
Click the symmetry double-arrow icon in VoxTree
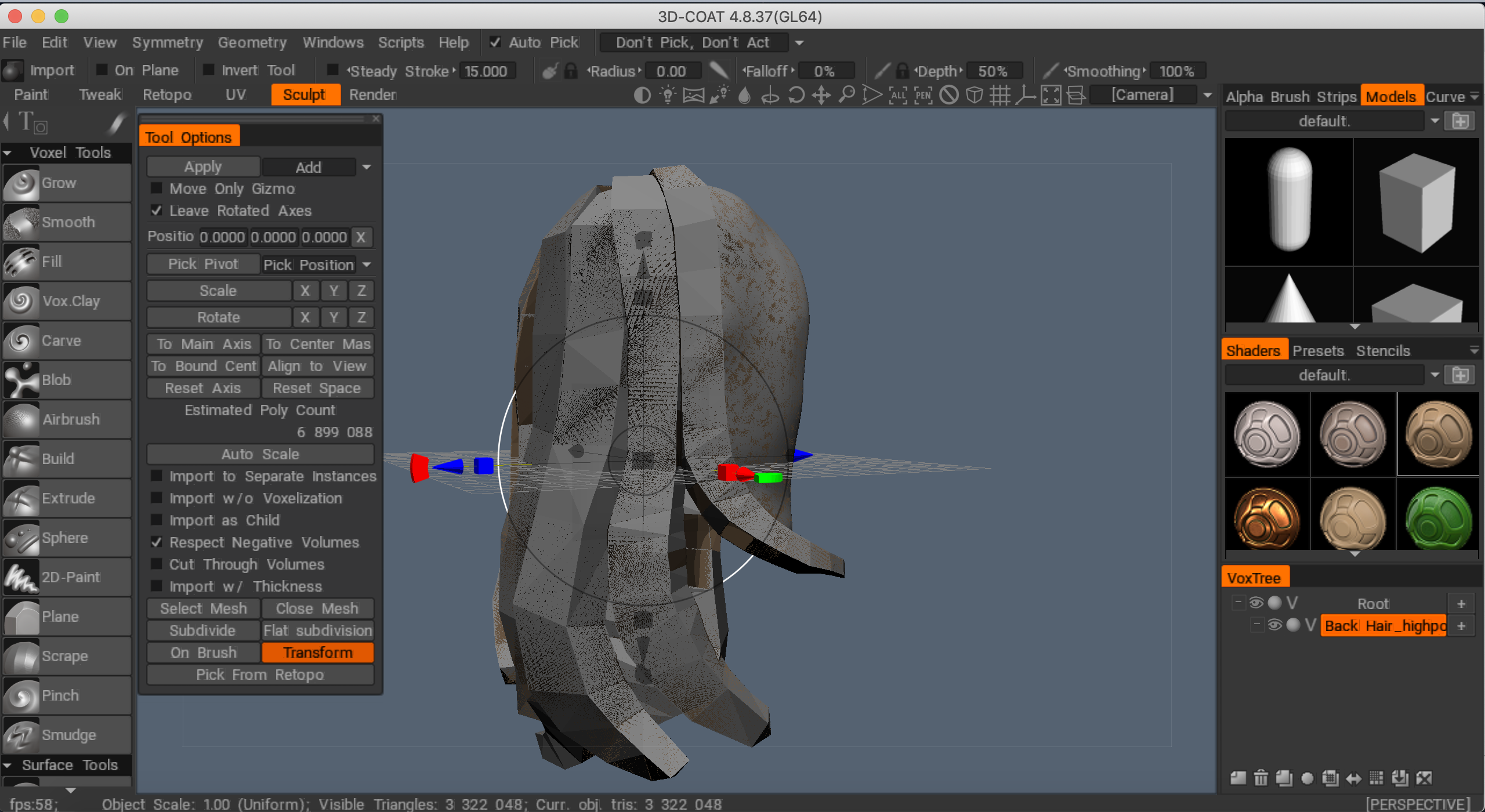pos(1353,778)
